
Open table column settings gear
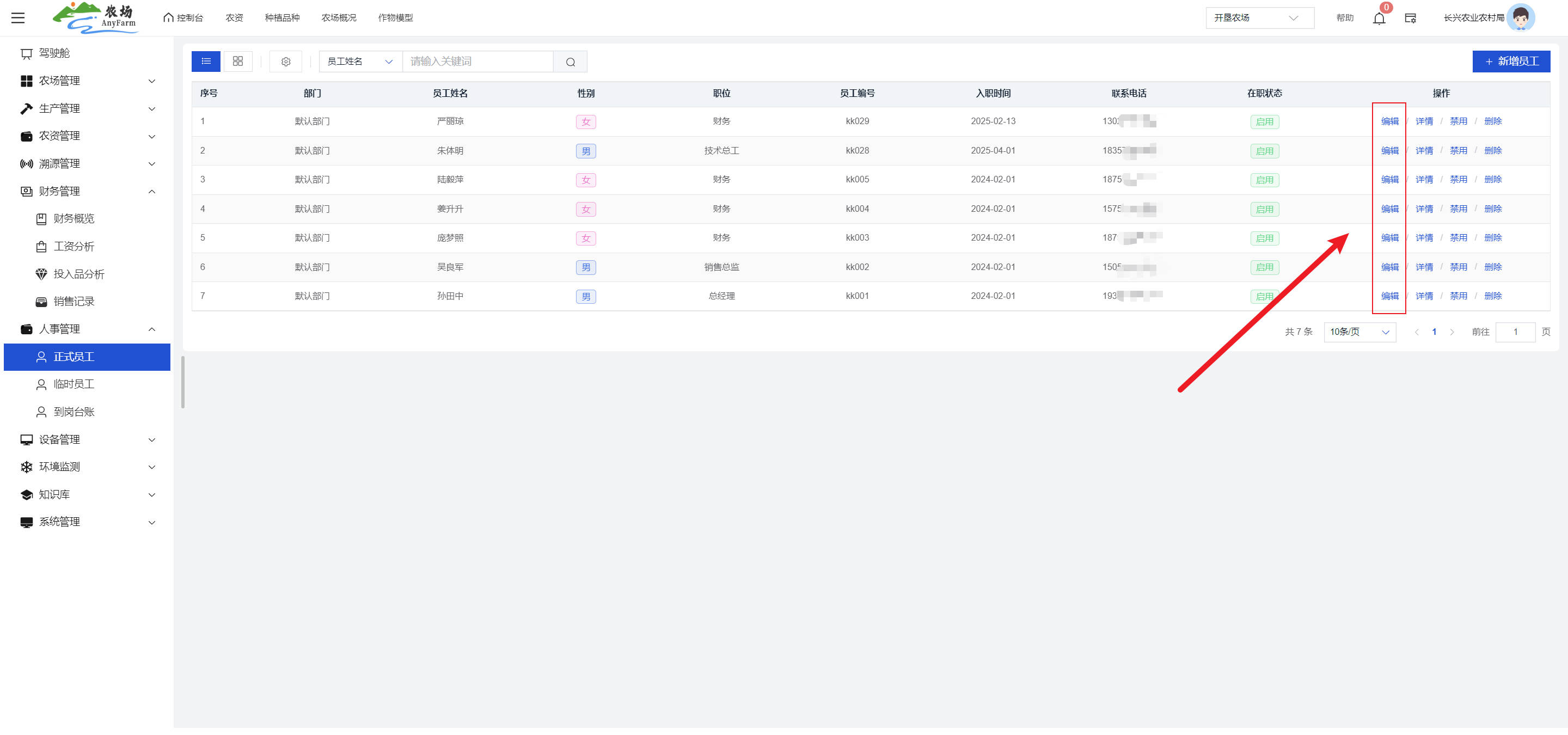285,62
